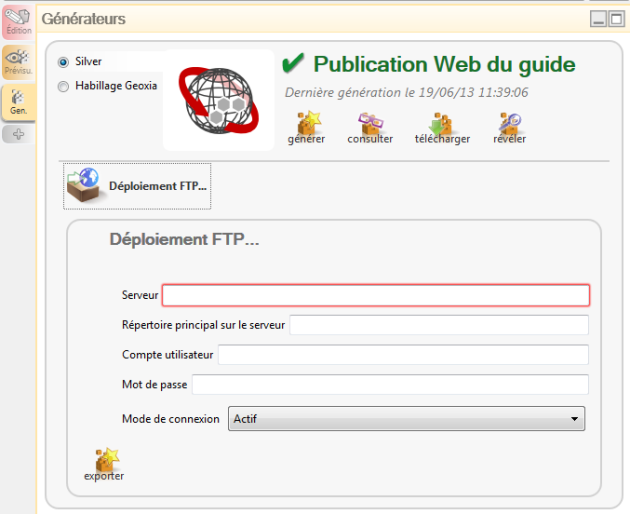Click the télécharger download icon
Viewport: 630px width, 514px height.
pyautogui.click(x=442, y=128)
